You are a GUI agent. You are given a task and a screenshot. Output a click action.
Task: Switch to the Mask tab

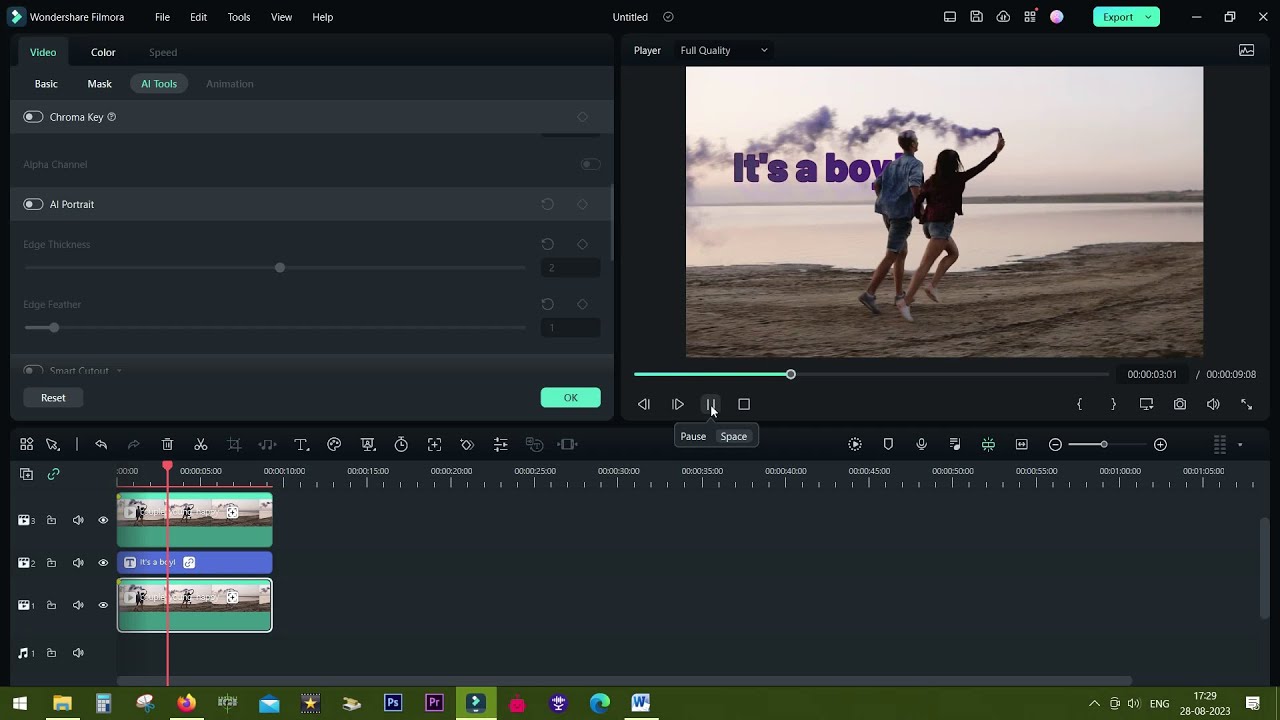(x=99, y=84)
